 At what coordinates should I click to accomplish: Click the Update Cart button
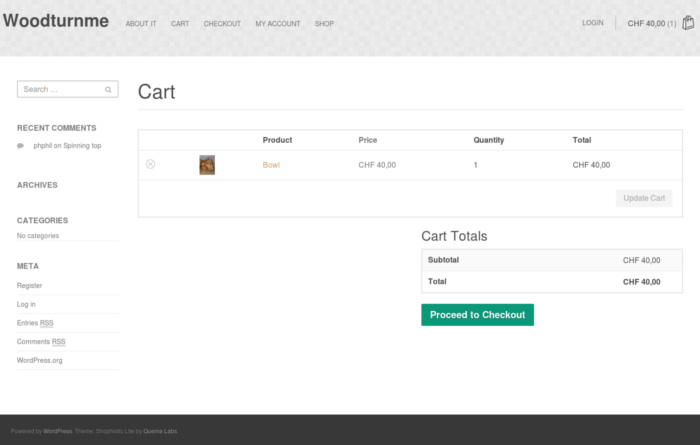coord(644,198)
